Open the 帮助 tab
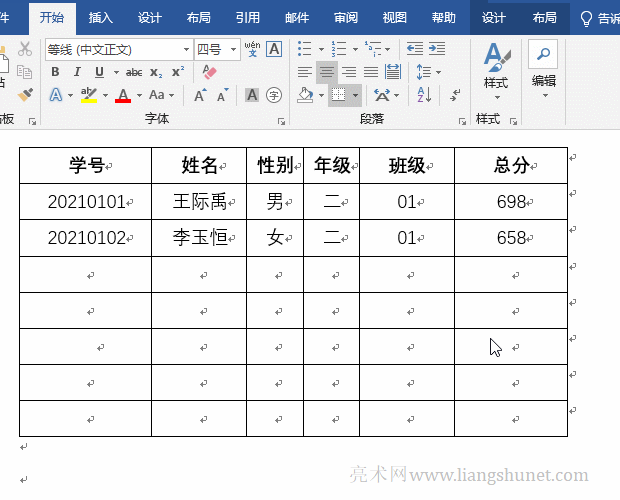The image size is (620, 500). click(x=444, y=18)
